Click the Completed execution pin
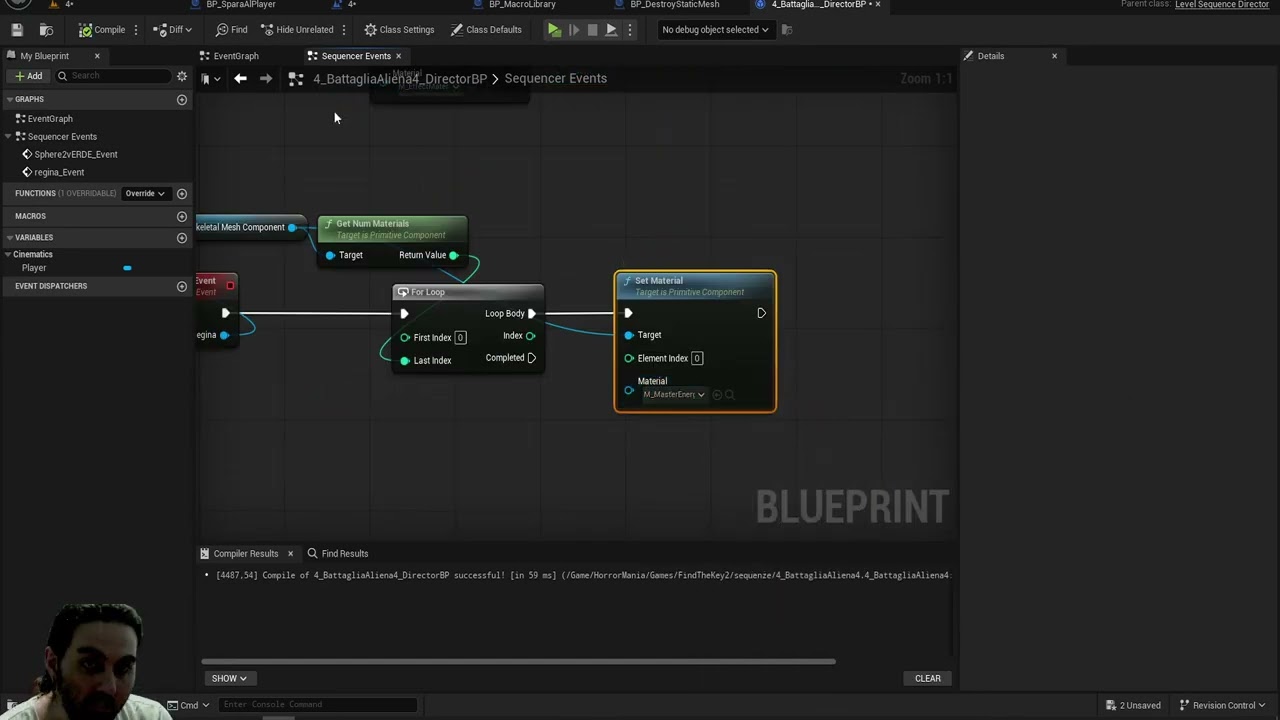The width and height of the screenshot is (1280, 720). 532,358
